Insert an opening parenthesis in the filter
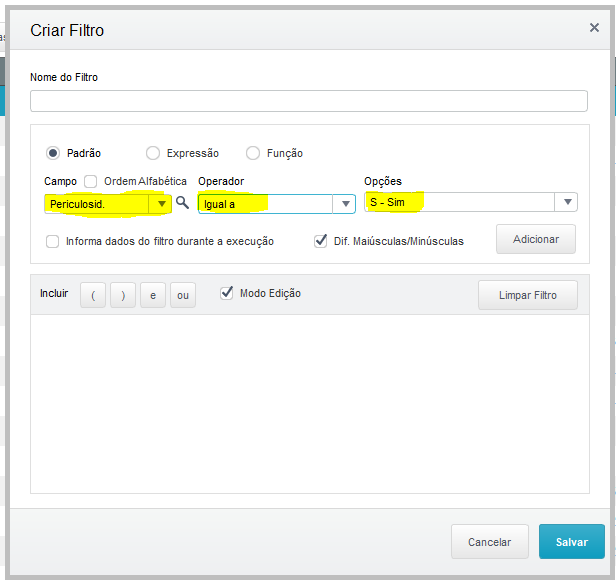616x581 pixels. point(93,295)
